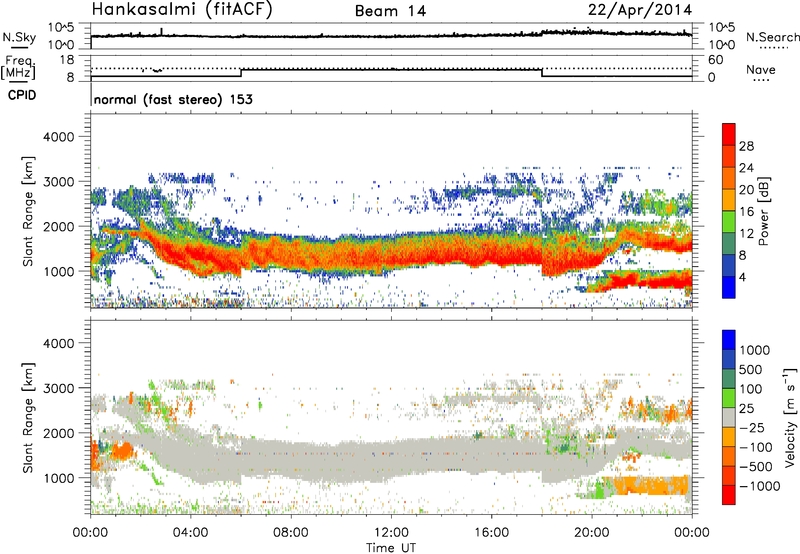Click the -1000 label on velocity colorbar

(760, 486)
